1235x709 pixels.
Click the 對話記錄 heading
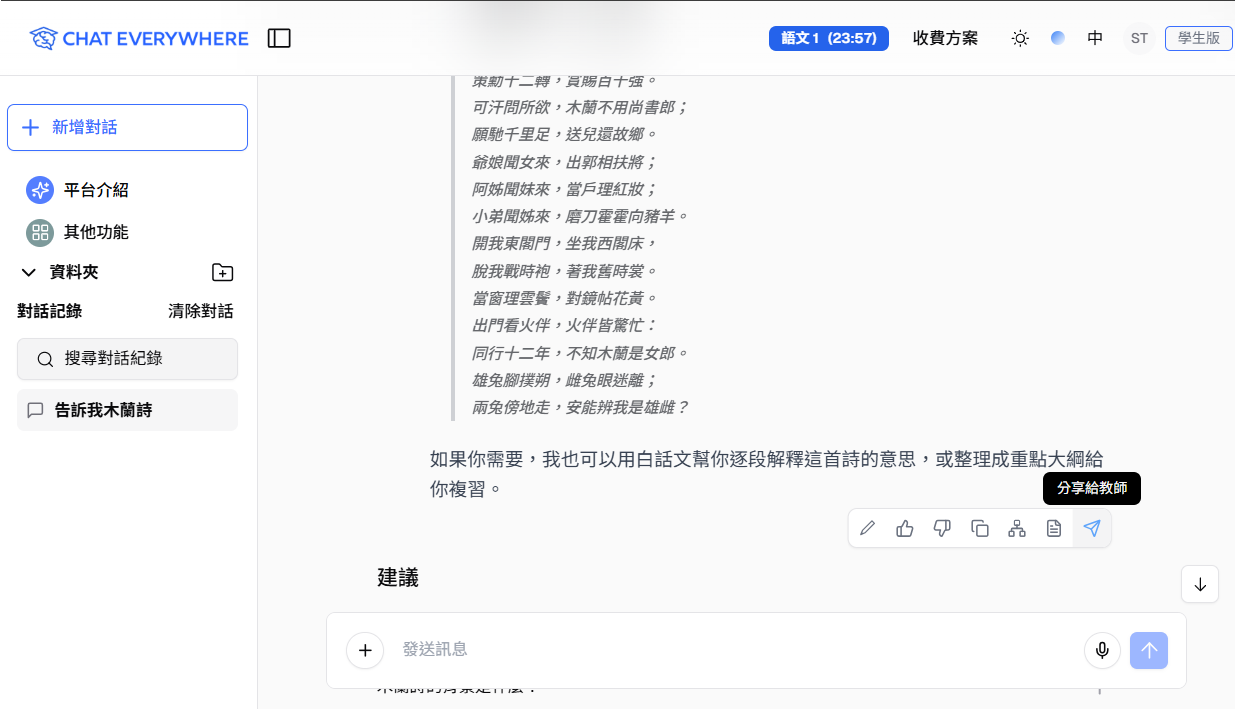50,311
